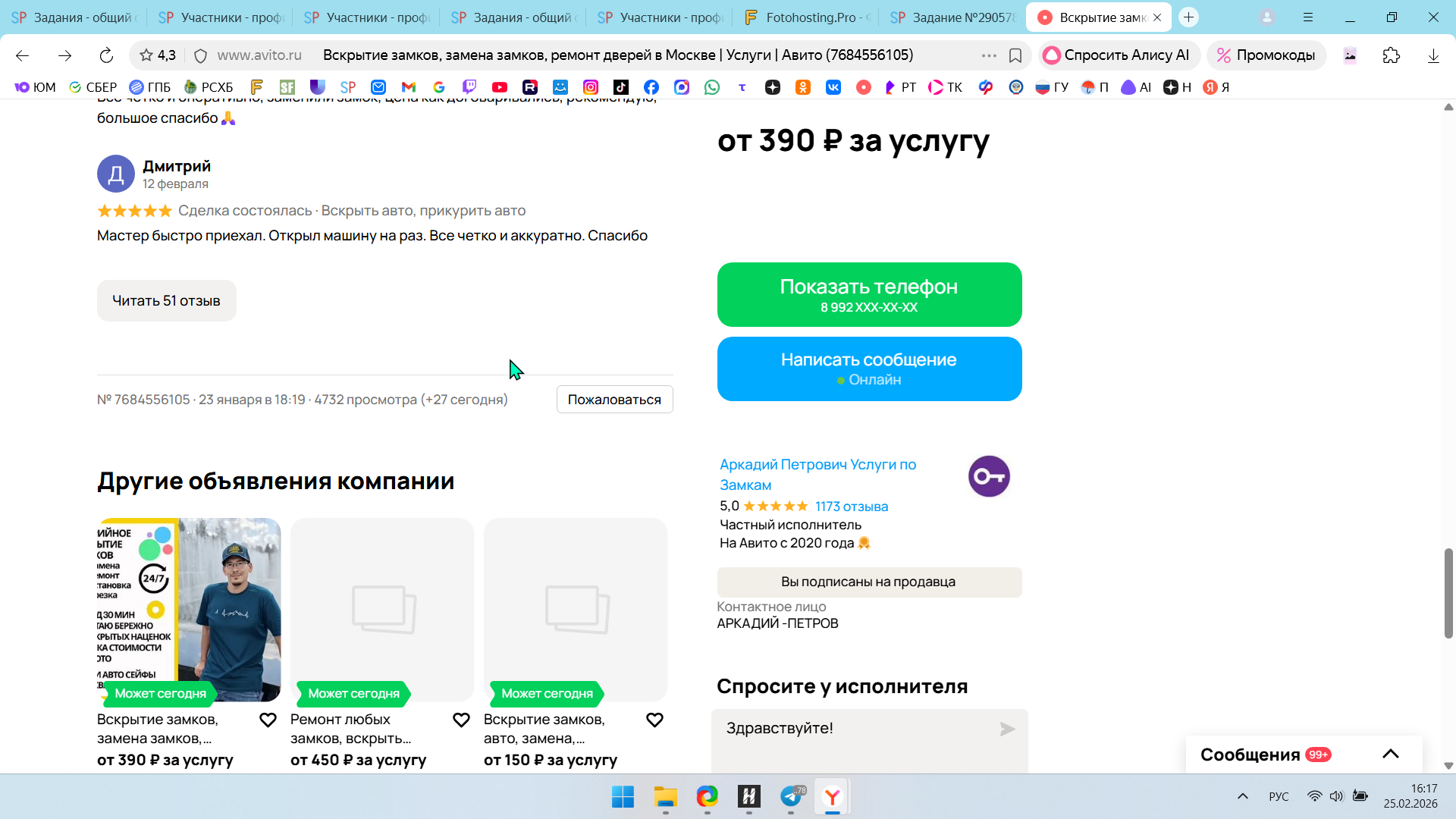Open the browser extensions puzzle icon
The image size is (1456, 819).
[1391, 55]
